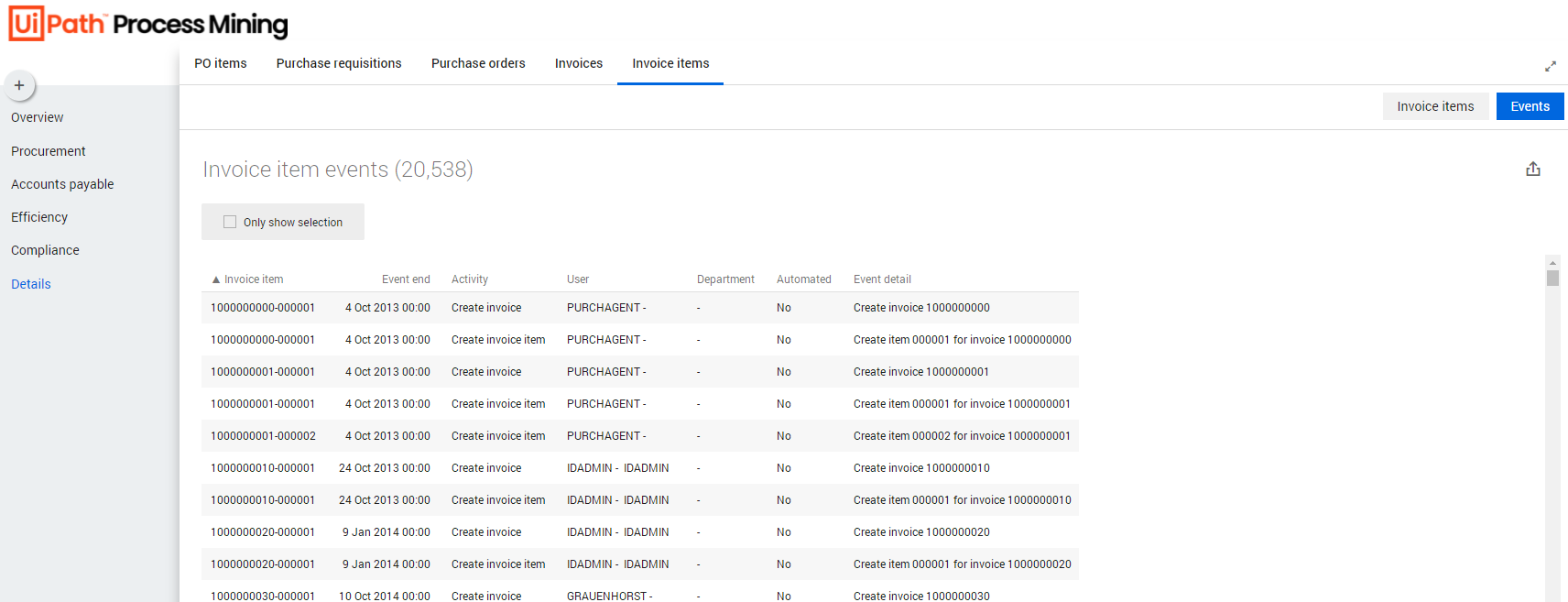Switch to Invoice items view button
This screenshot has height=602, width=1568.
(x=1434, y=106)
